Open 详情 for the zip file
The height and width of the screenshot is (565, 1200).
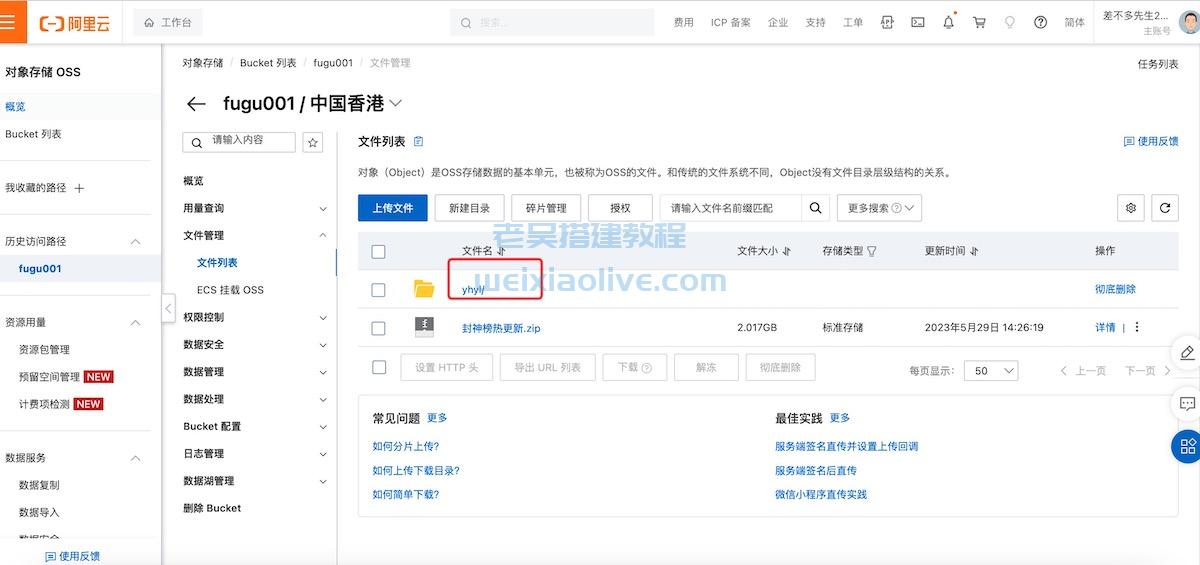coord(1105,327)
